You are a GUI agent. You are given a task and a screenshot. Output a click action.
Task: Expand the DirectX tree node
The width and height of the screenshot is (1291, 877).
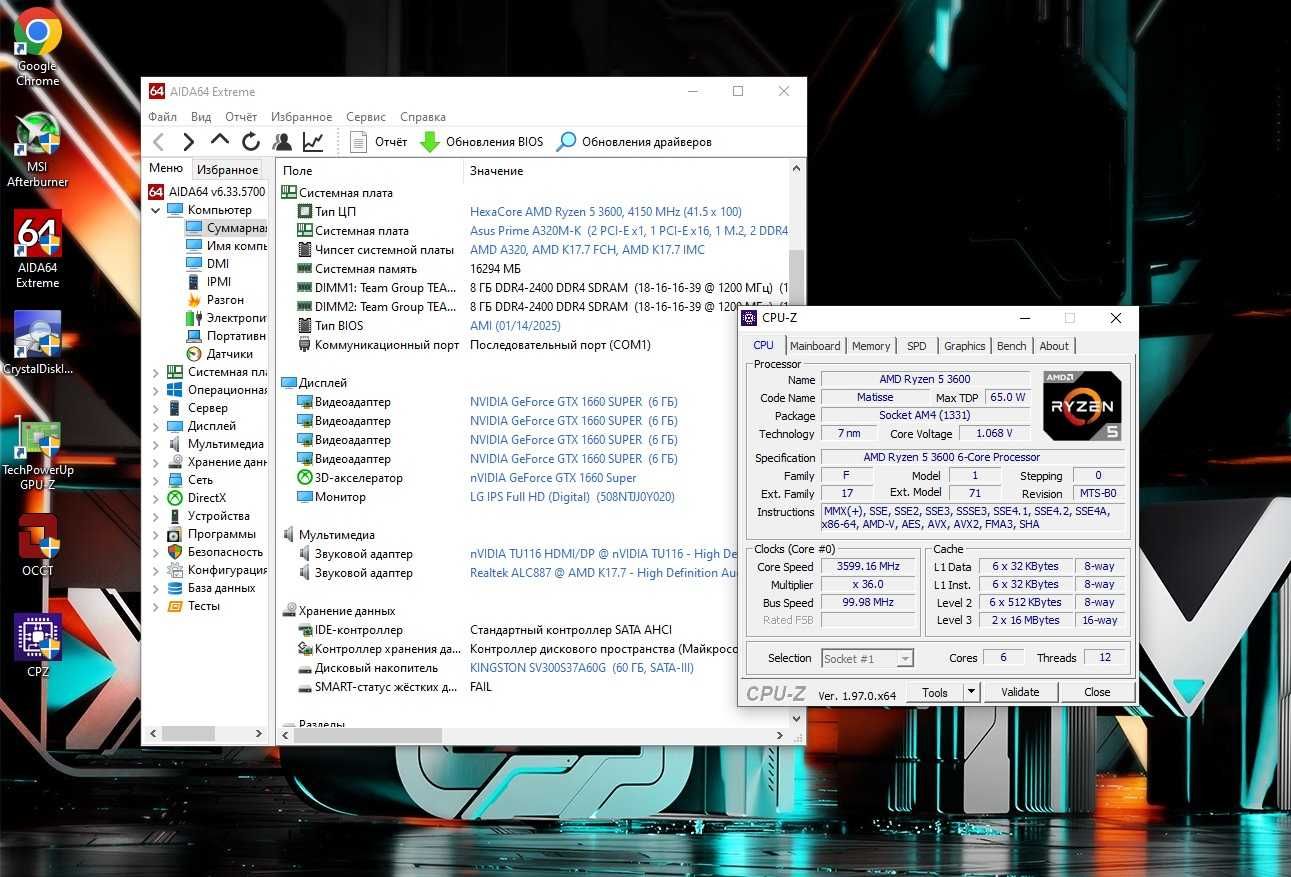(156, 498)
